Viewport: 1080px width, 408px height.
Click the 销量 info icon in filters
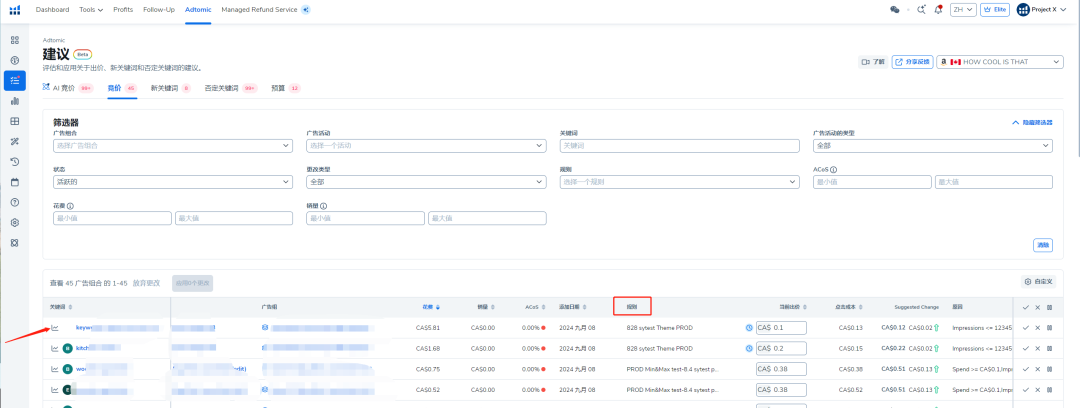(324, 205)
